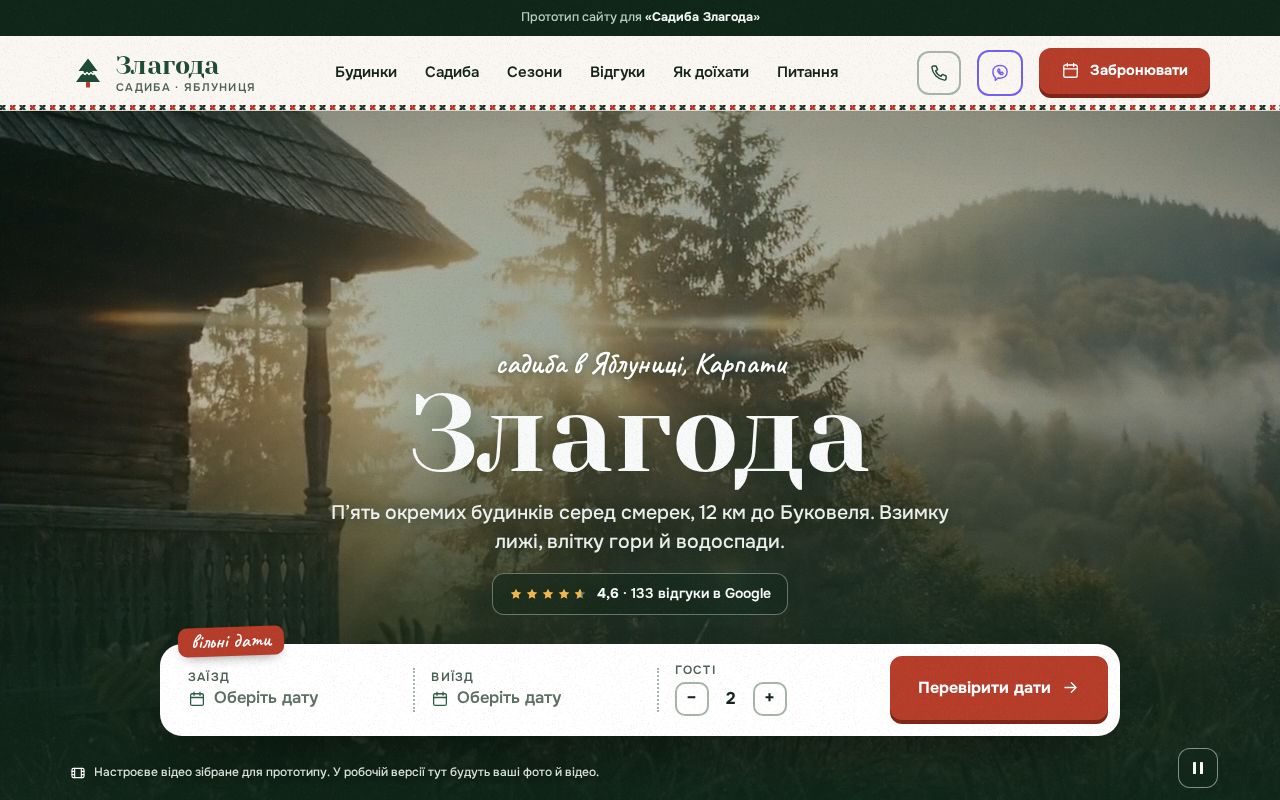1280x800 pixels.
Task: Open the 4,6 Google reviews rating badge
Action: coord(640,594)
